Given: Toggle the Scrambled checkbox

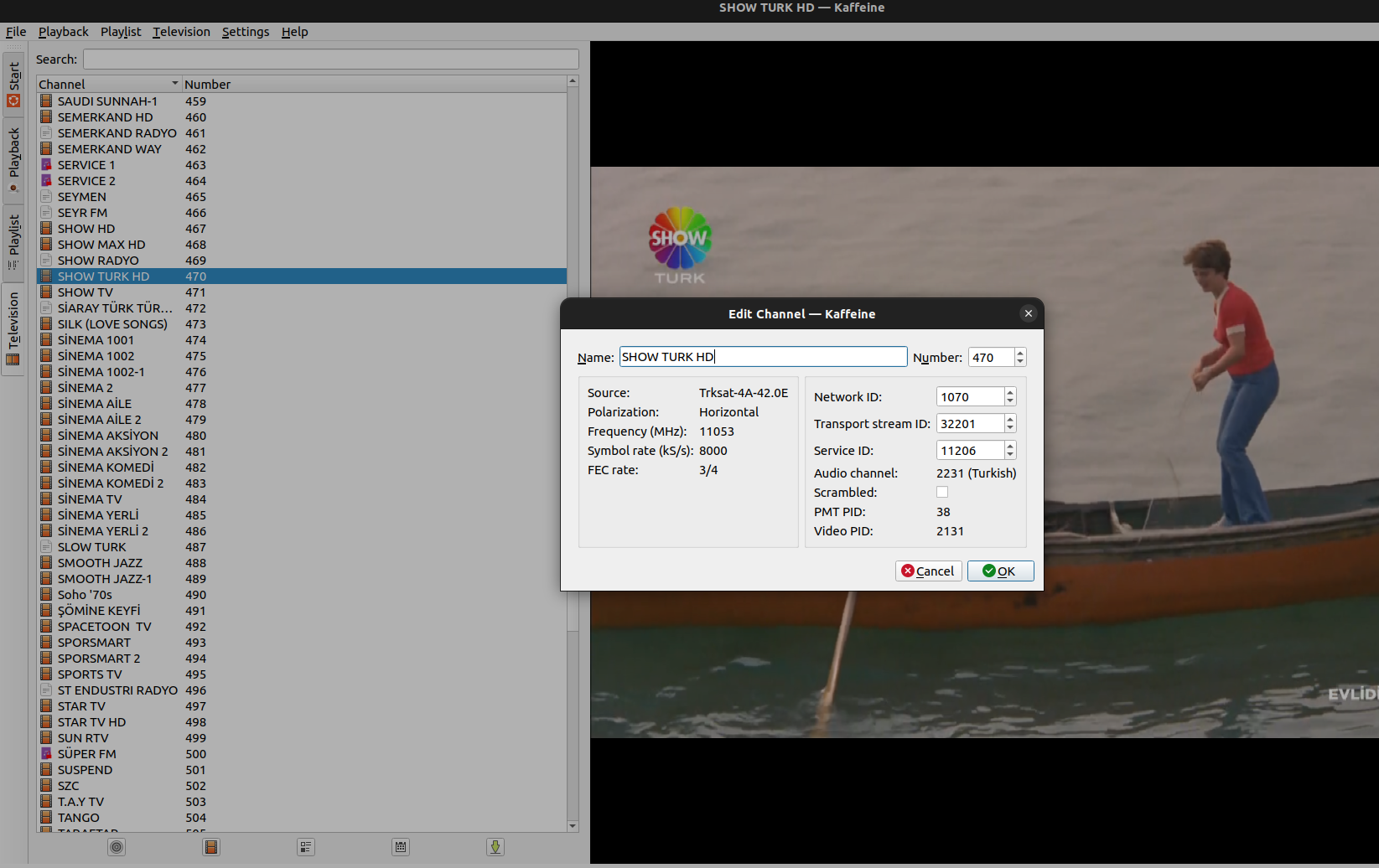Looking at the screenshot, I should pyautogui.click(x=942, y=493).
